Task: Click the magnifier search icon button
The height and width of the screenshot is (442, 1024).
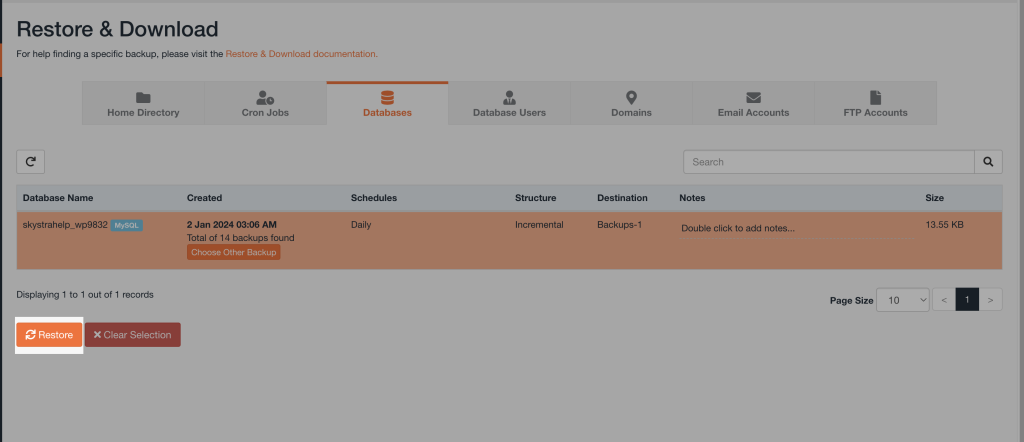Action: (x=988, y=161)
